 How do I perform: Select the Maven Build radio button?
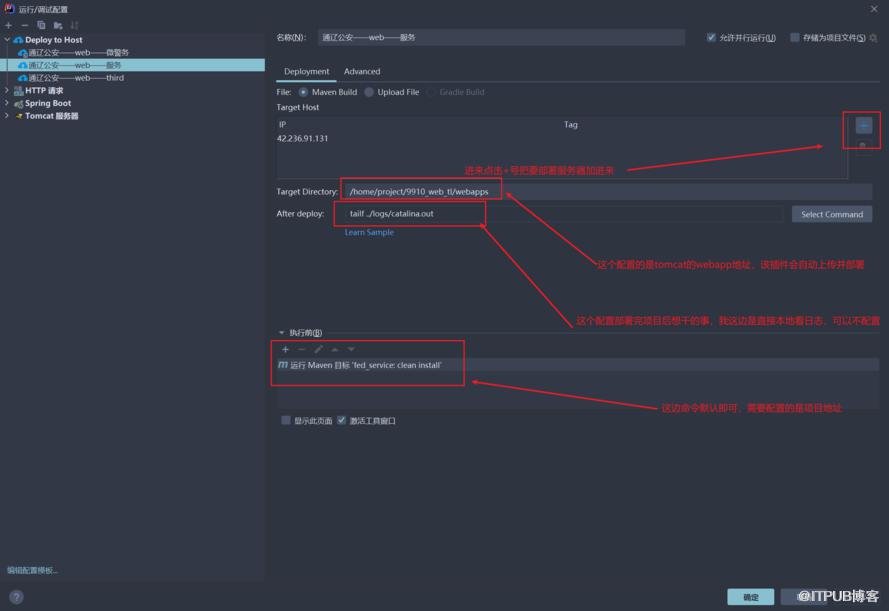pyautogui.click(x=303, y=92)
